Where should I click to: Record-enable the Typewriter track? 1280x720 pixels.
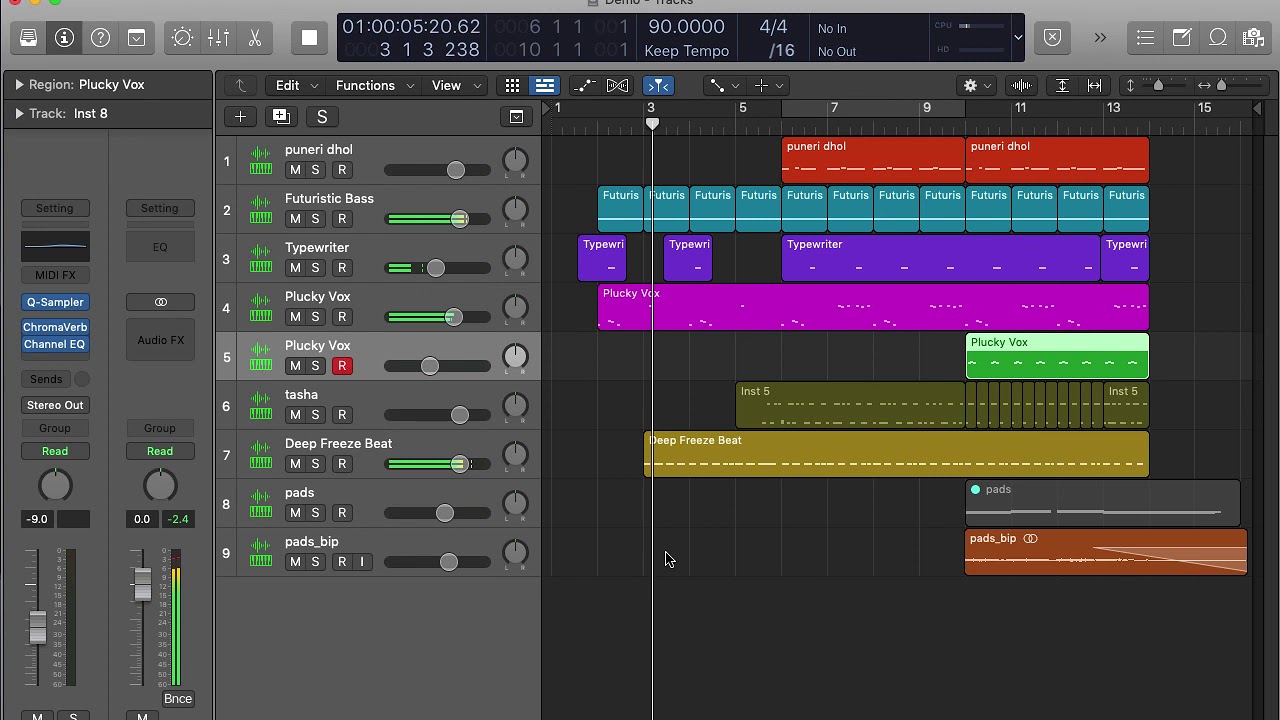(342, 268)
